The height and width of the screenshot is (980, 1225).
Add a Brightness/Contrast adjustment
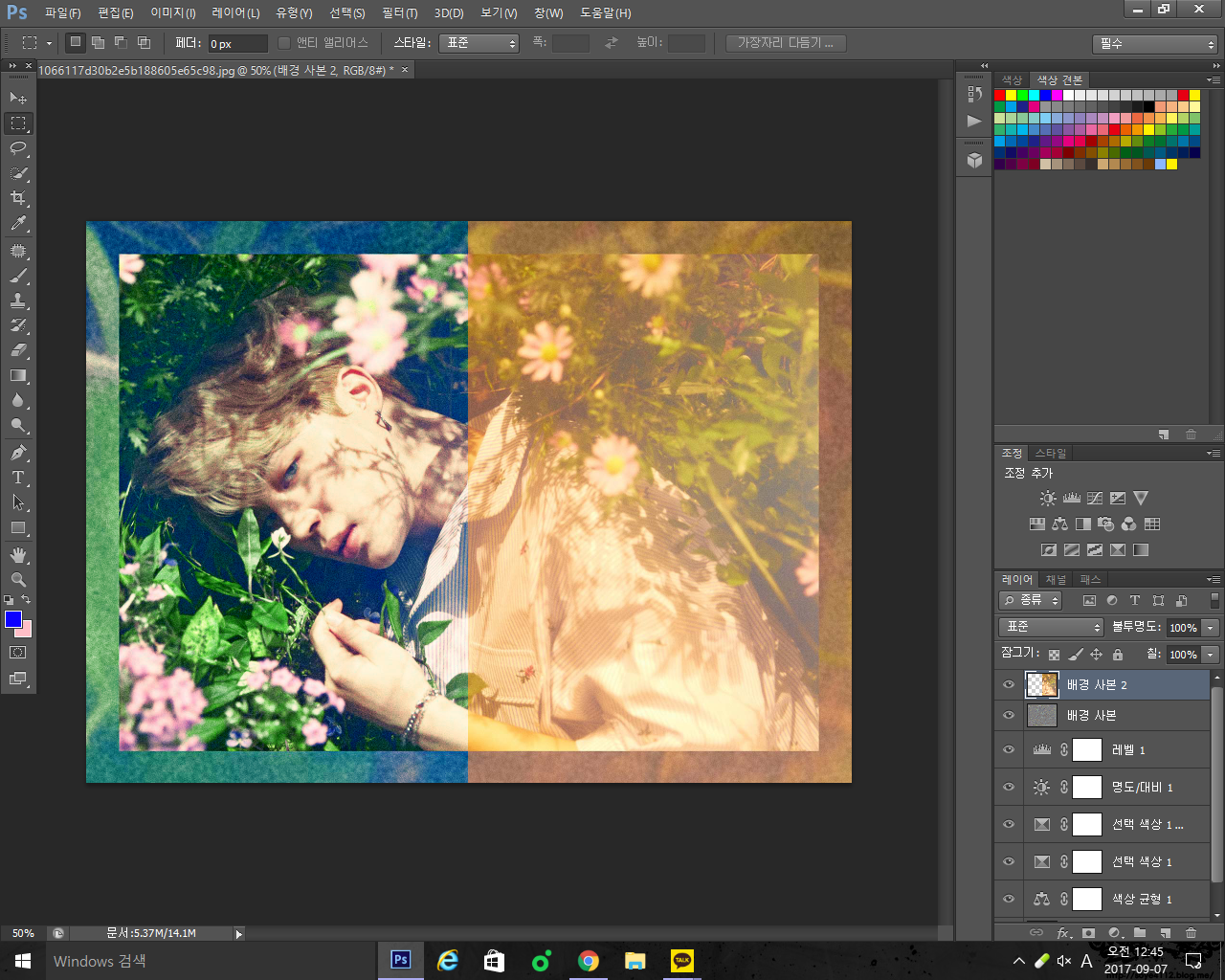[1048, 498]
